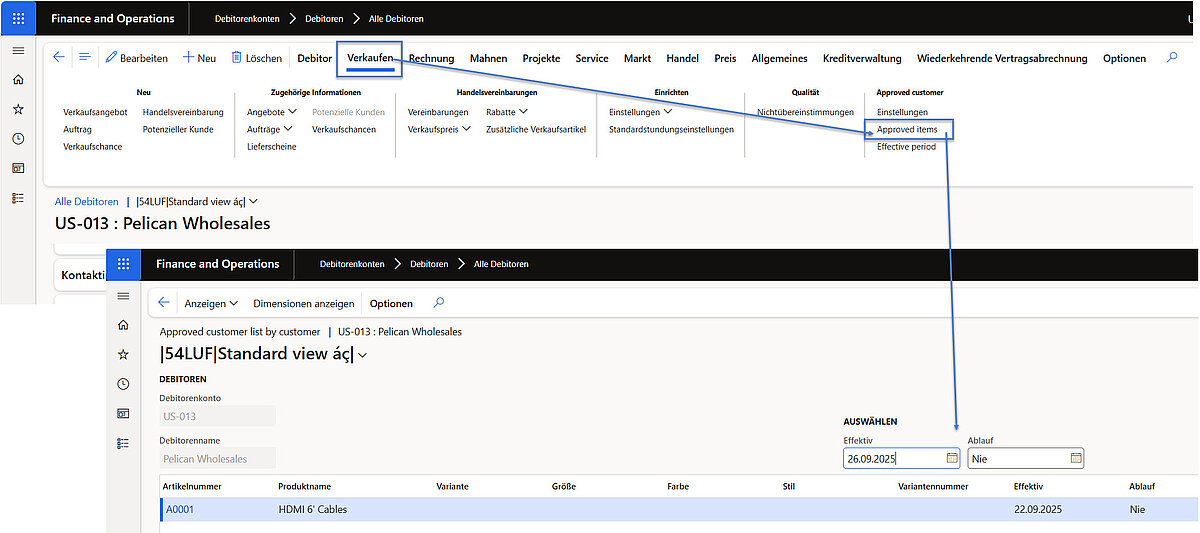
Task: Switch to the Rechnung ribbon tab
Action: [x=431, y=58]
